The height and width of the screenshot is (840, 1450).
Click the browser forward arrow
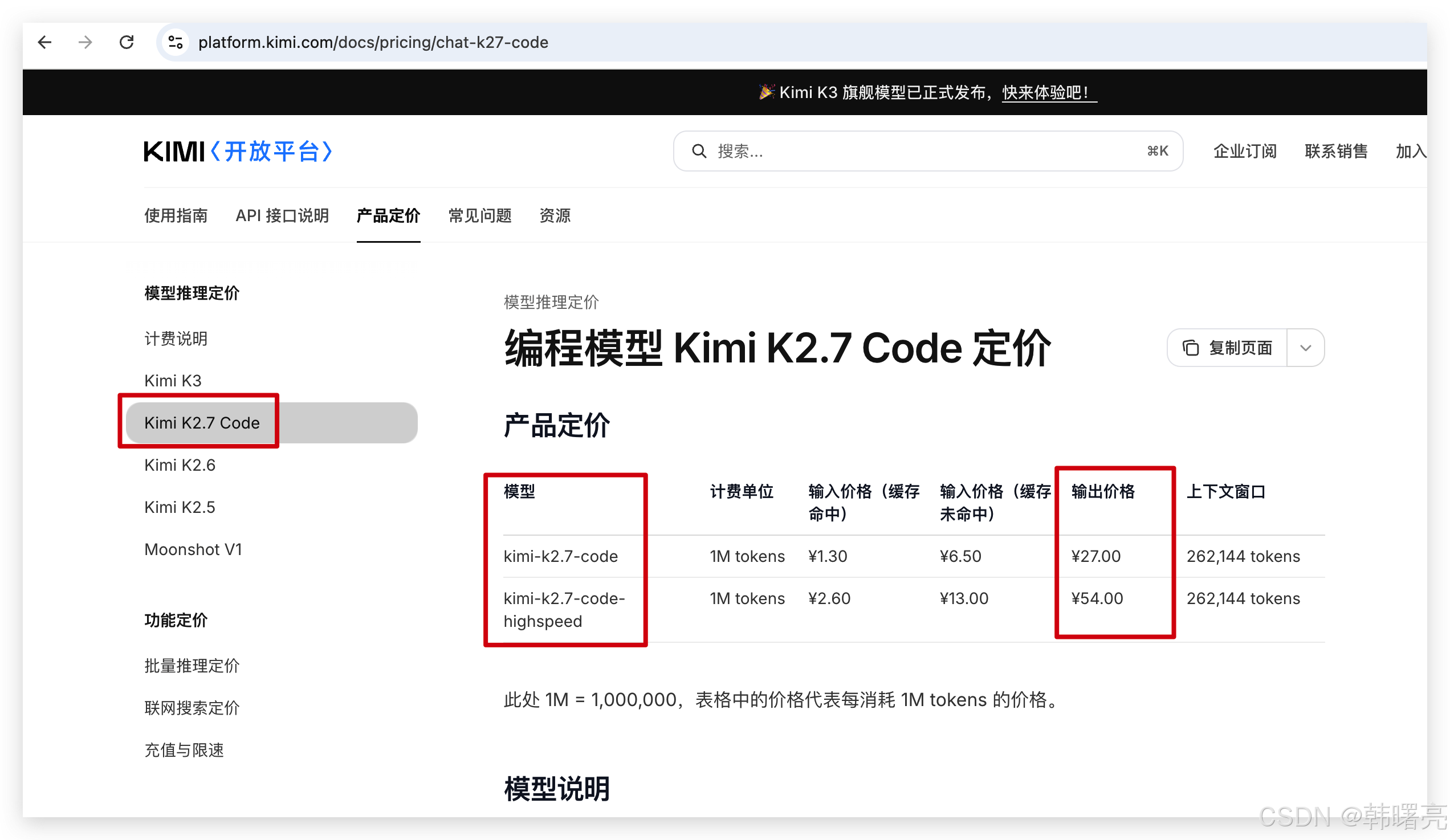85,42
